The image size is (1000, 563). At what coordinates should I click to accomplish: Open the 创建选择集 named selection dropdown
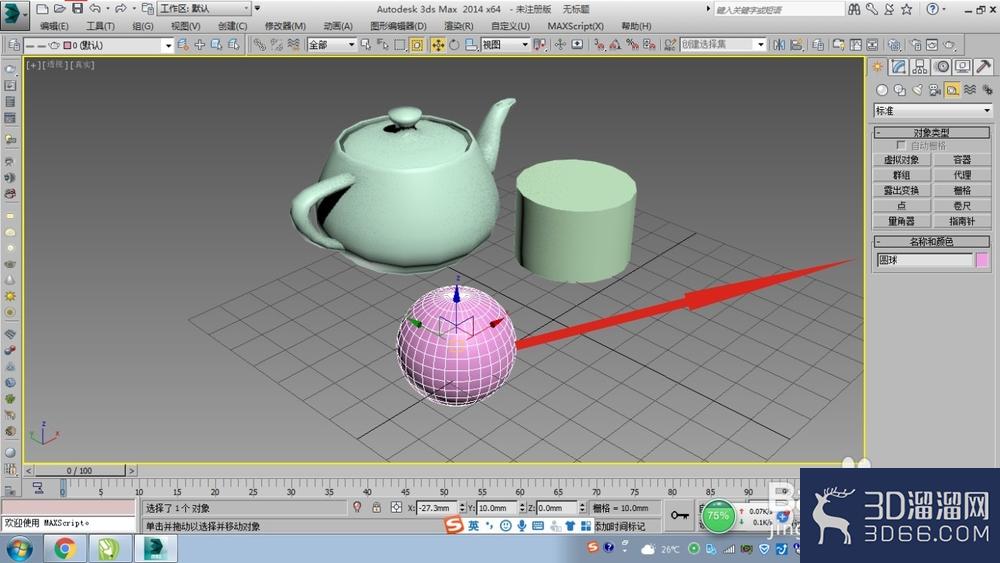(x=723, y=44)
